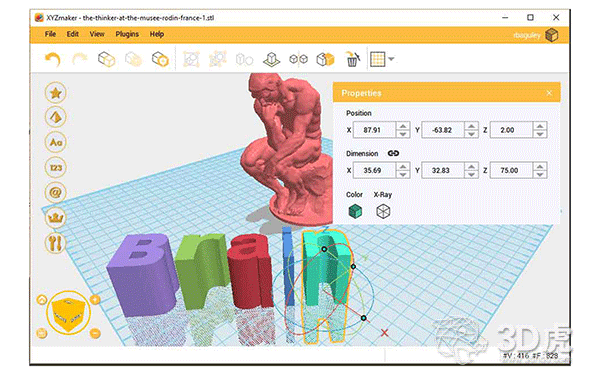The width and height of the screenshot is (600, 375).
Task: Select the purple B letter model
Action: tap(142, 276)
